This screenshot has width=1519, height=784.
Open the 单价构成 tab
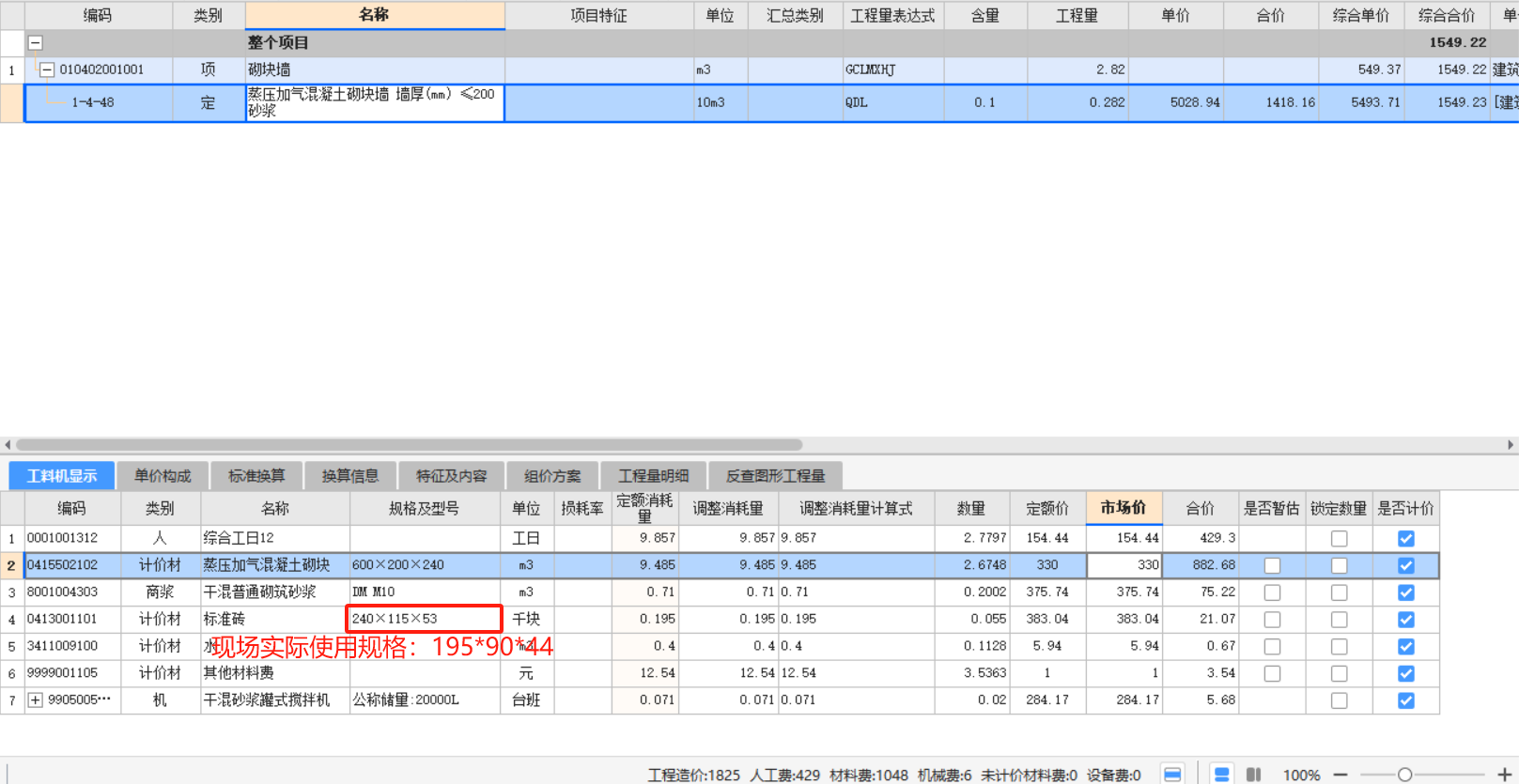point(163,476)
